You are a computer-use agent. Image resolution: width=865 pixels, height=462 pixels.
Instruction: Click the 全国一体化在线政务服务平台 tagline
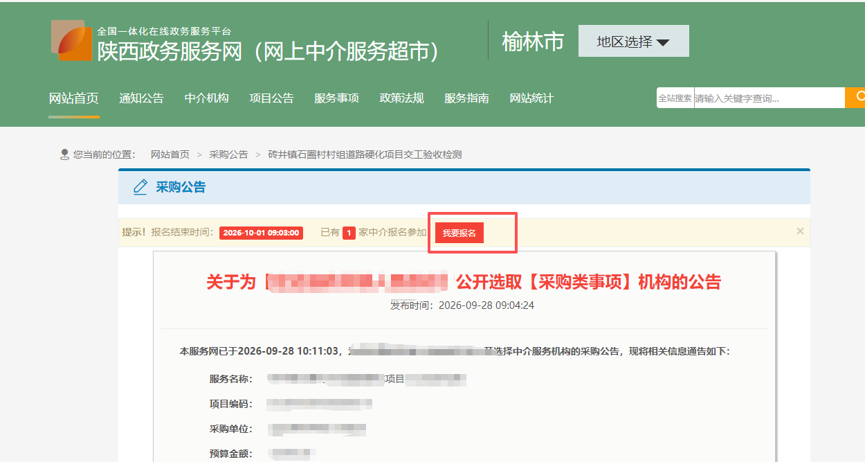(164, 31)
